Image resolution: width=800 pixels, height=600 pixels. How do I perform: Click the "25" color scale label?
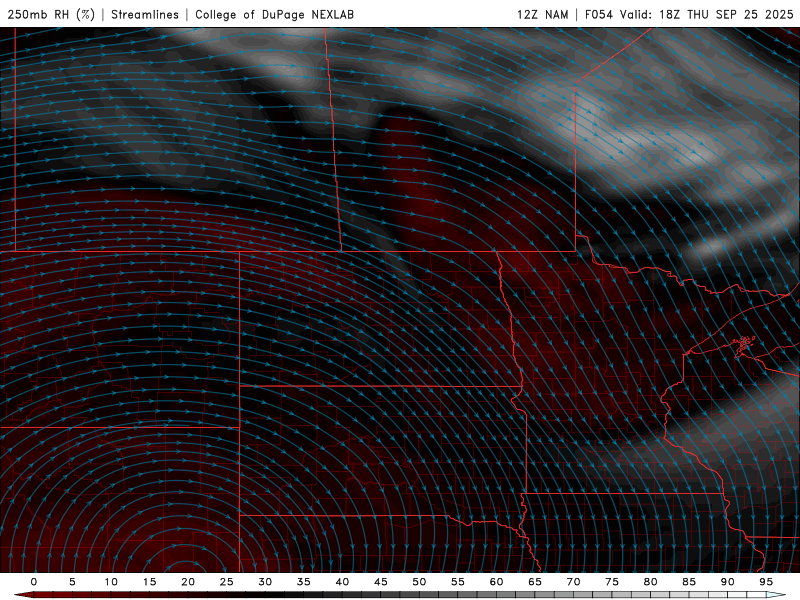point(227,582)
